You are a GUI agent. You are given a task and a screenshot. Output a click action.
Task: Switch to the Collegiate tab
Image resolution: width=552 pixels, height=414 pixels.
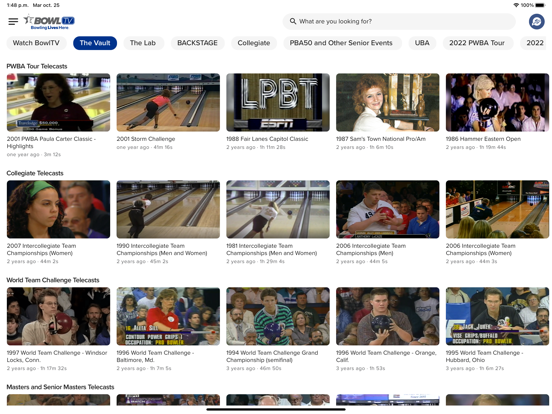(x=254, y=43)
